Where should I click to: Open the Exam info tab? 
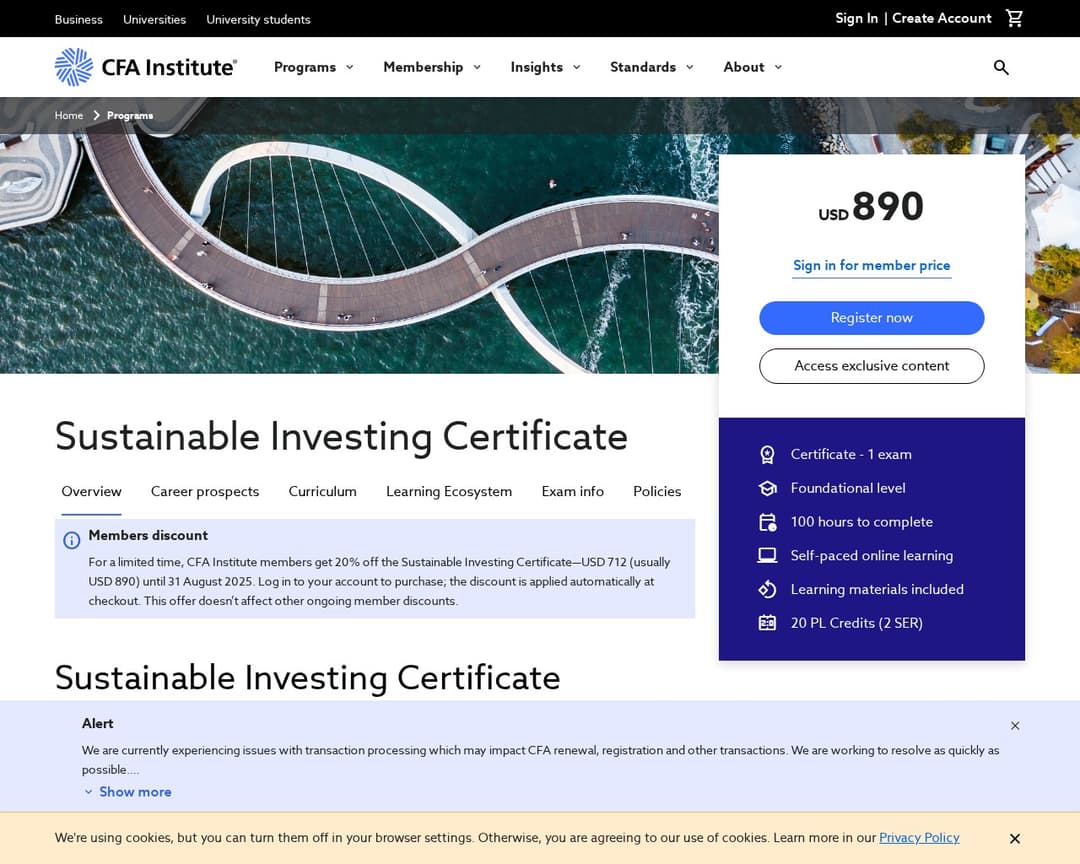[x=572, y=491]
